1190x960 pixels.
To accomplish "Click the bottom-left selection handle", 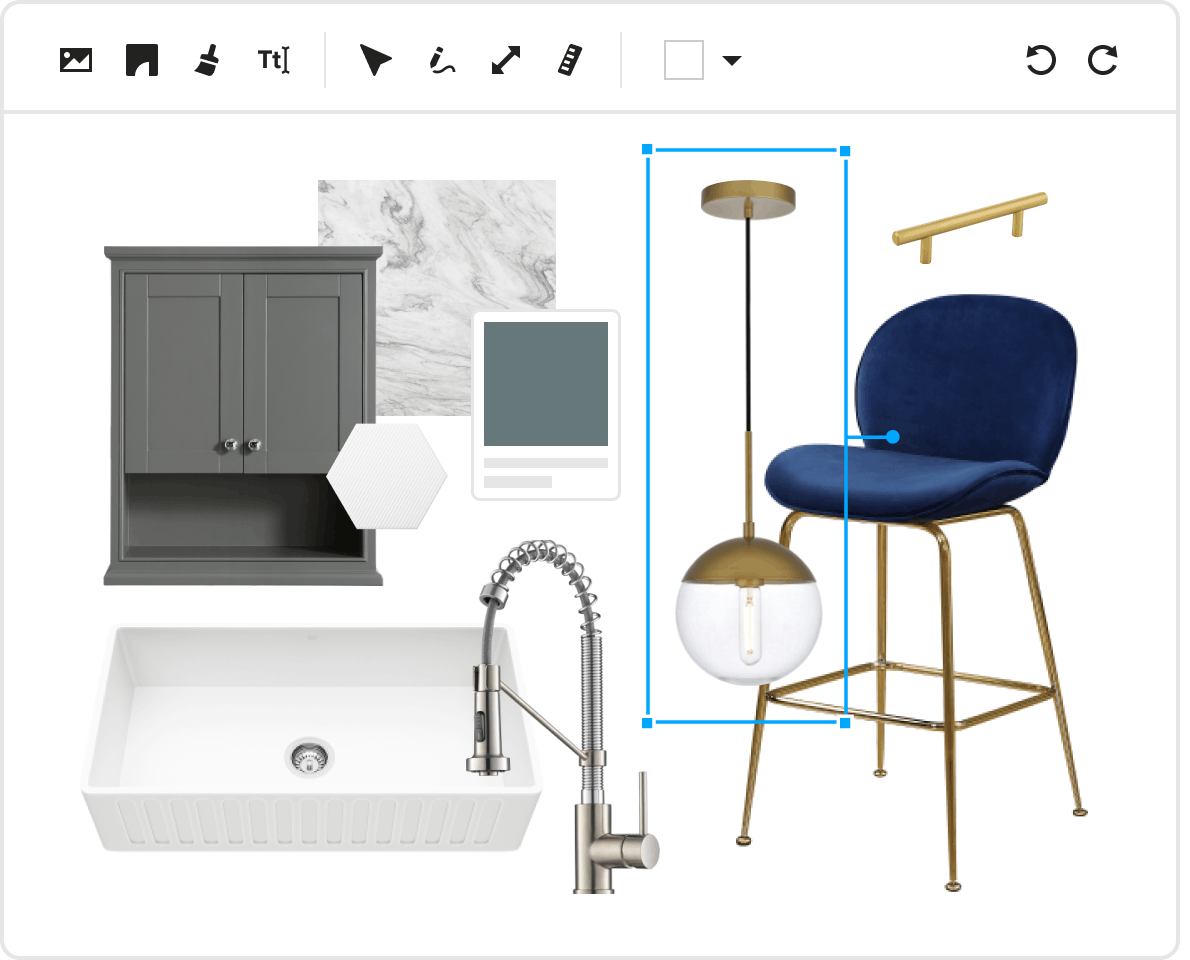I will click(x=647, y=723).
